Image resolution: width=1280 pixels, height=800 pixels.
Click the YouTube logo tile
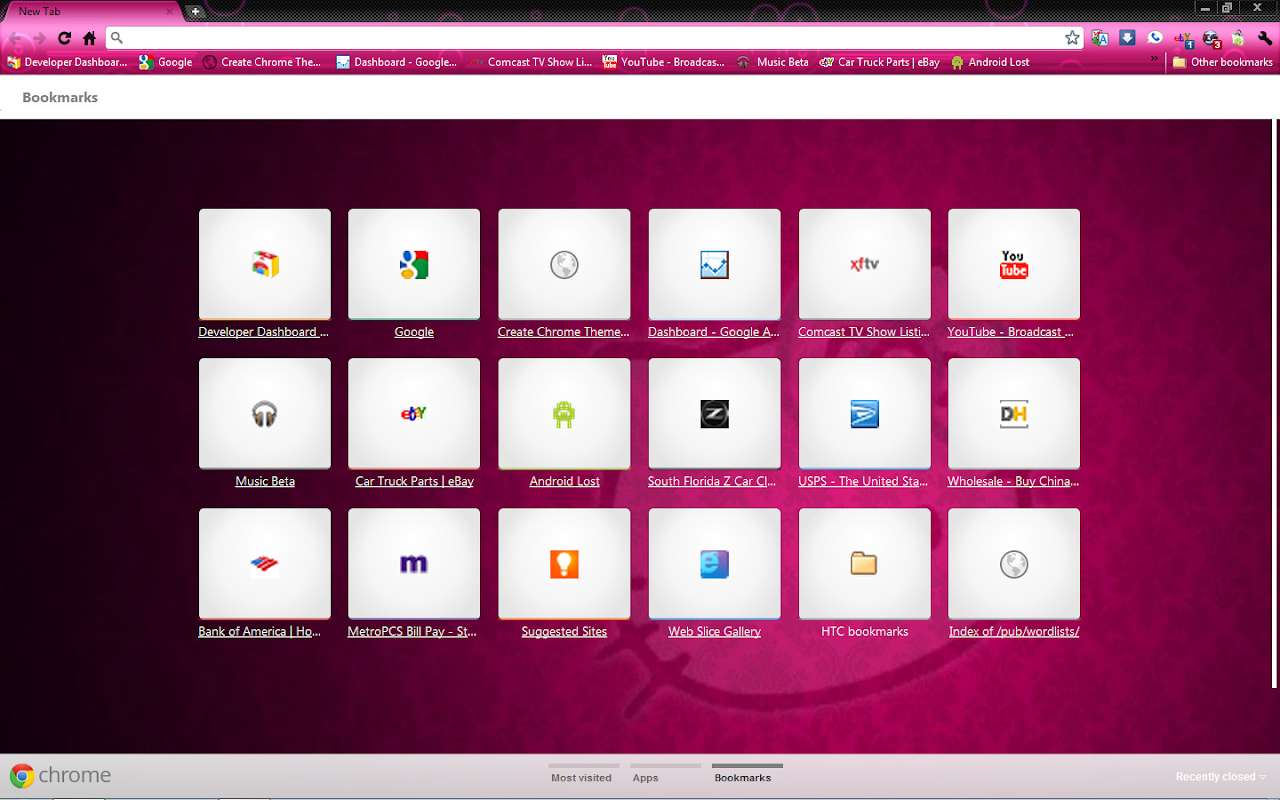point(1014,264)
